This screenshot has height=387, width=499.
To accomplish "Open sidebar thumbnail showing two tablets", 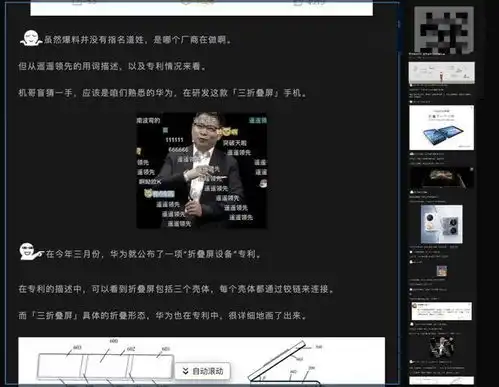I will click(442, 128).
